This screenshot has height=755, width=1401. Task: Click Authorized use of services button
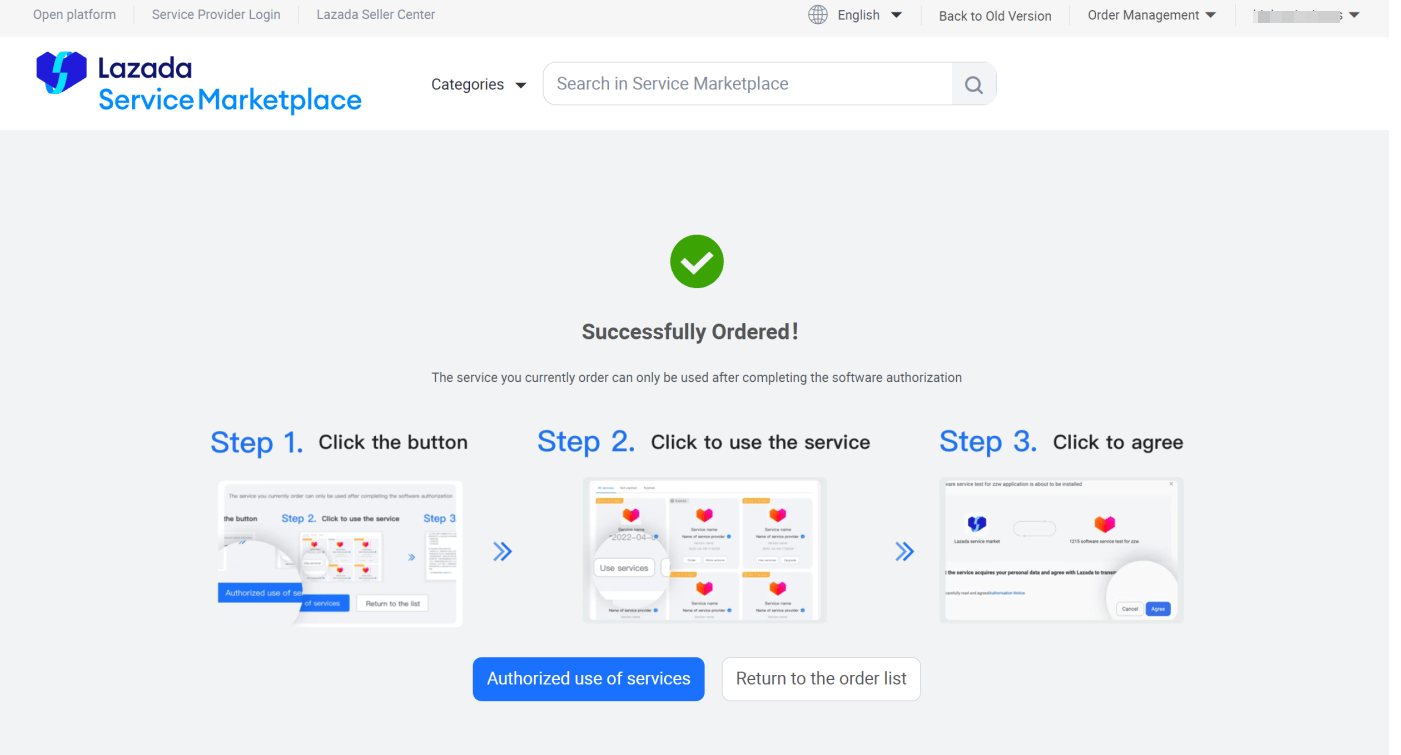[x=588, y=679]
